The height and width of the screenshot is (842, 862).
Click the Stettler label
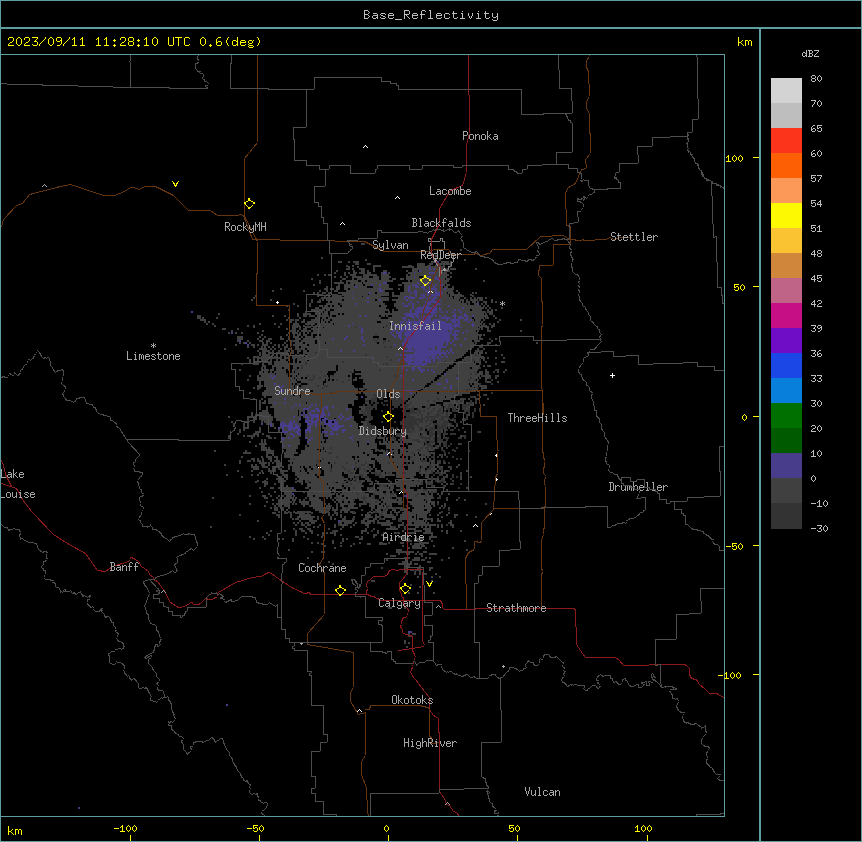634,237
